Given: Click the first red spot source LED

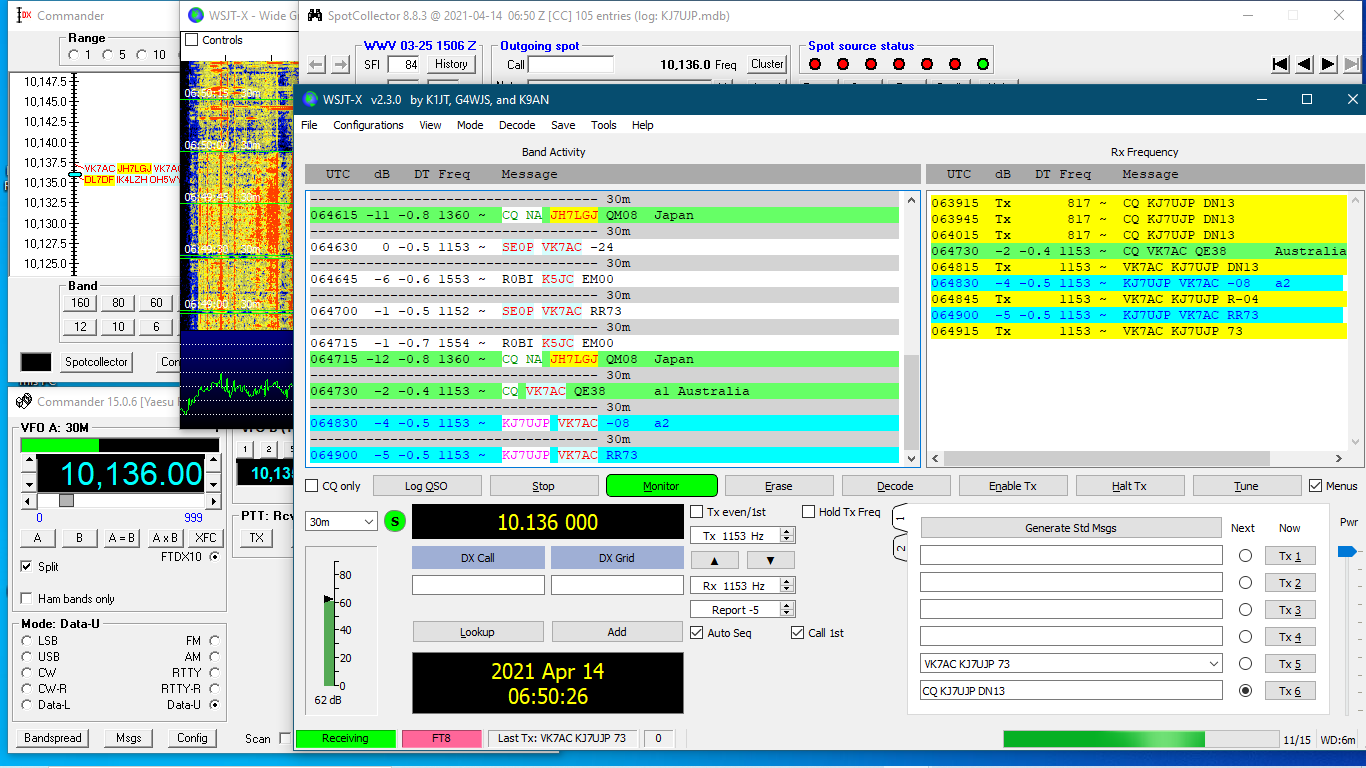Looking at the screenshot, I should click(815, 64).
